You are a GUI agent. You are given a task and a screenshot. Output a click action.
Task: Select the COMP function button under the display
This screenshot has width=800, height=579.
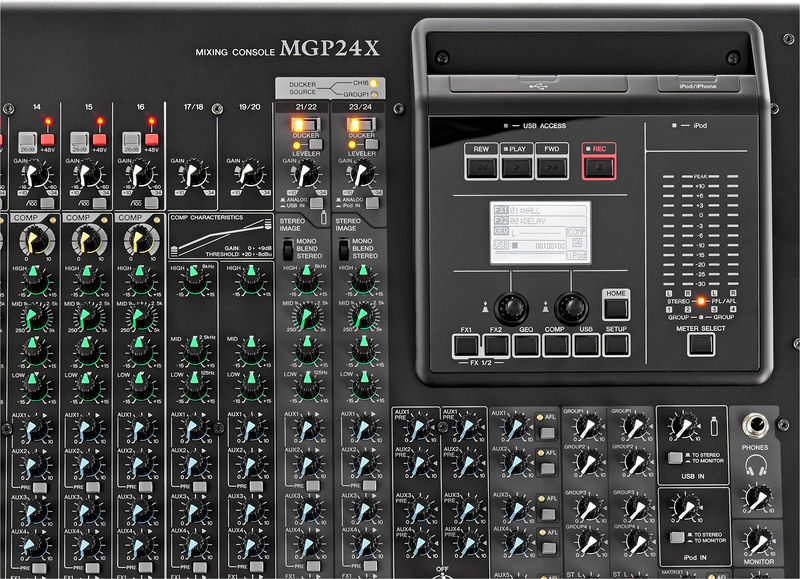click(x=556, y=346)
